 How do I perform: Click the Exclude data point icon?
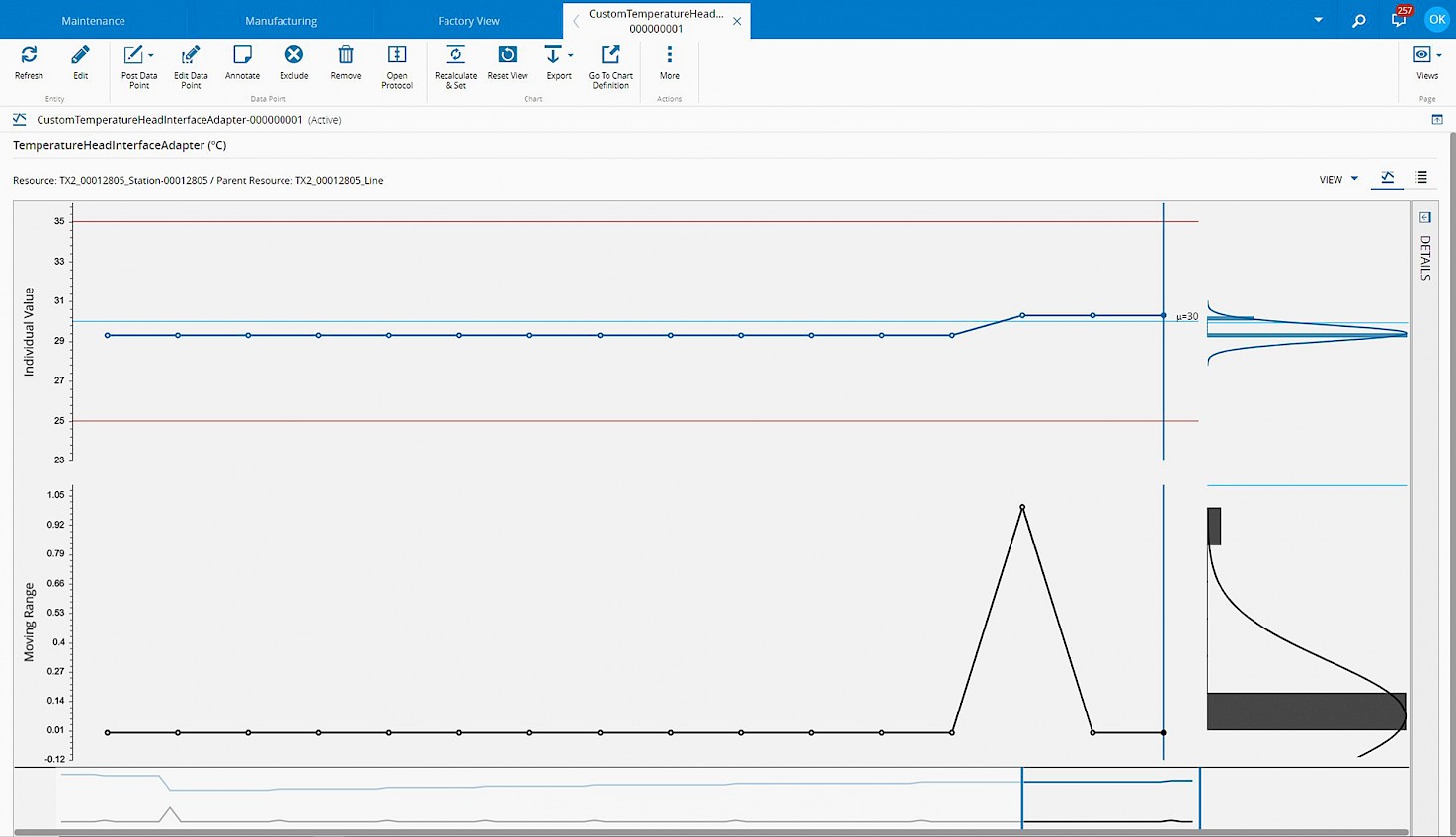[293, 55]
